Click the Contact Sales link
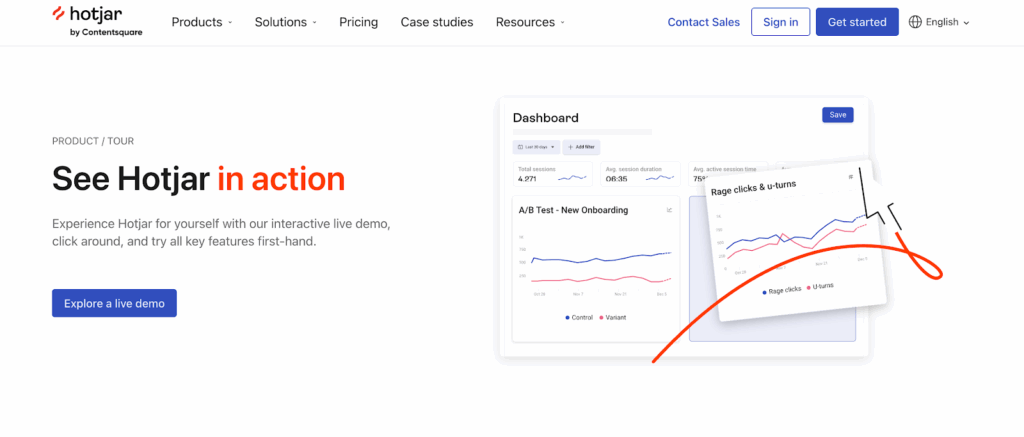The height and width of the screenshot is (437, 1024). 703,22
